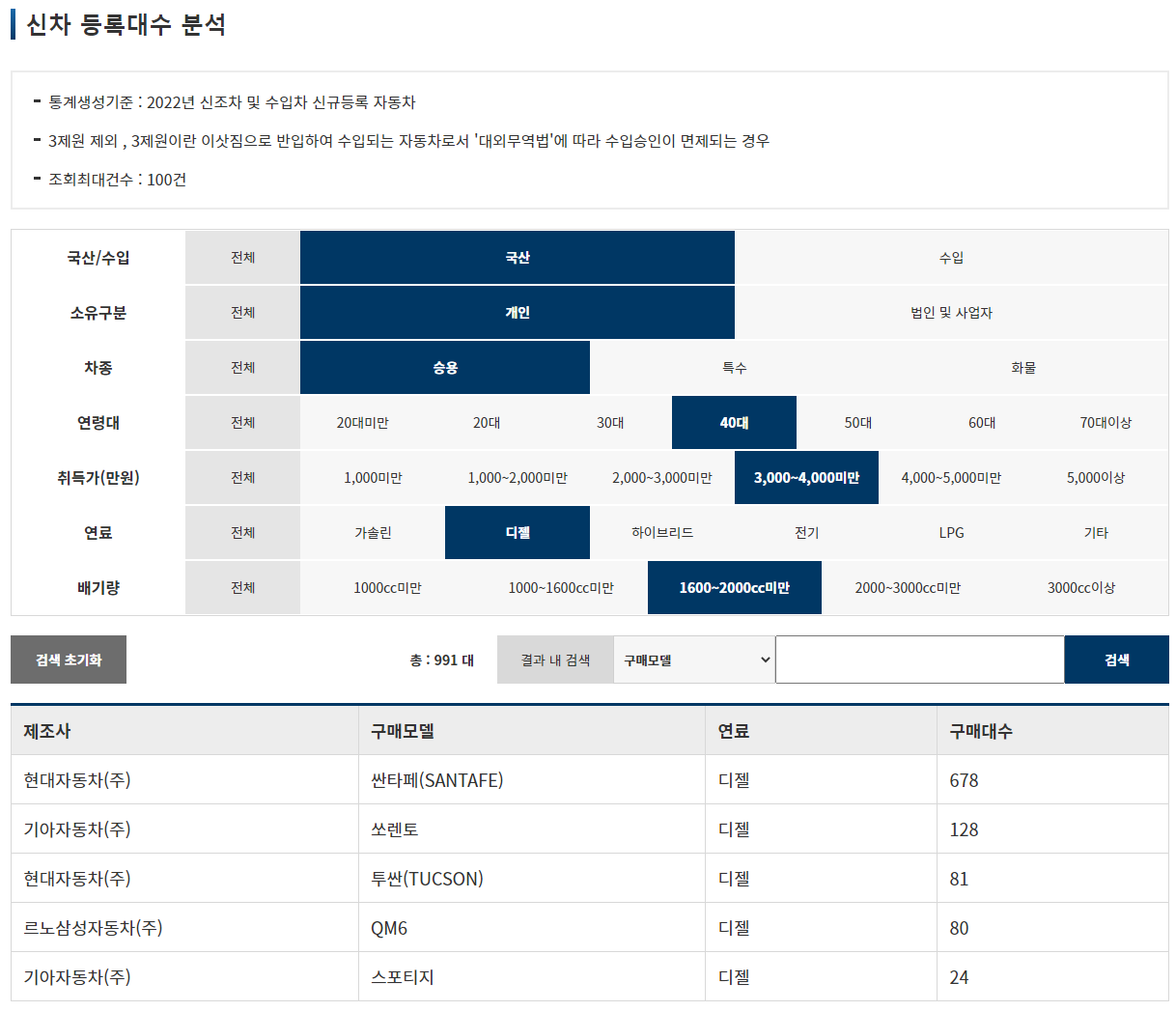The width and height of the screenshot is (1176, 1011).
Task: Filter price by 2,000~3,000미만
Action: click(662, 478)
